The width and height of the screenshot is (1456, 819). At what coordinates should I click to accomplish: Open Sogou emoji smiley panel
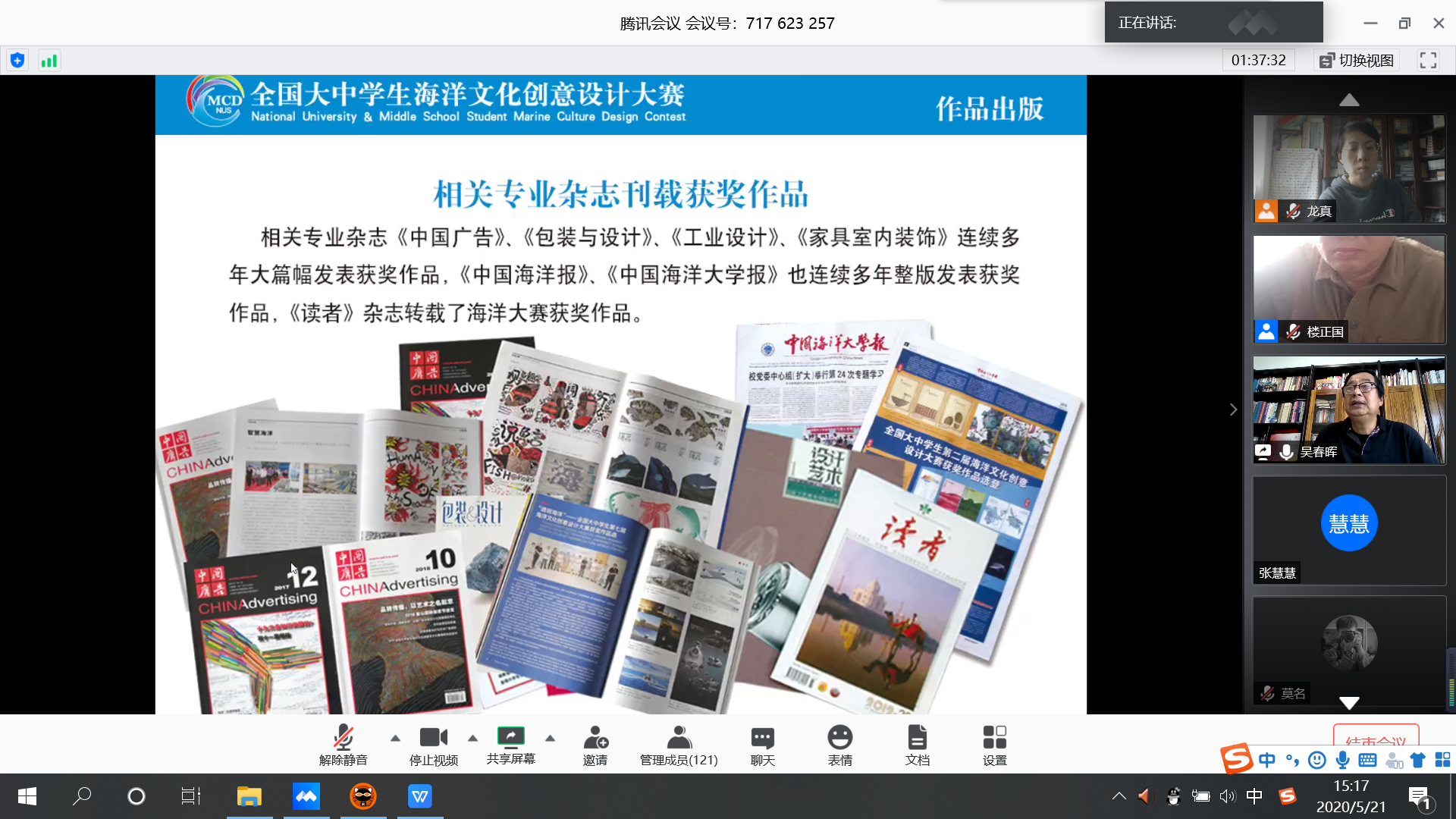[1317, 760]
